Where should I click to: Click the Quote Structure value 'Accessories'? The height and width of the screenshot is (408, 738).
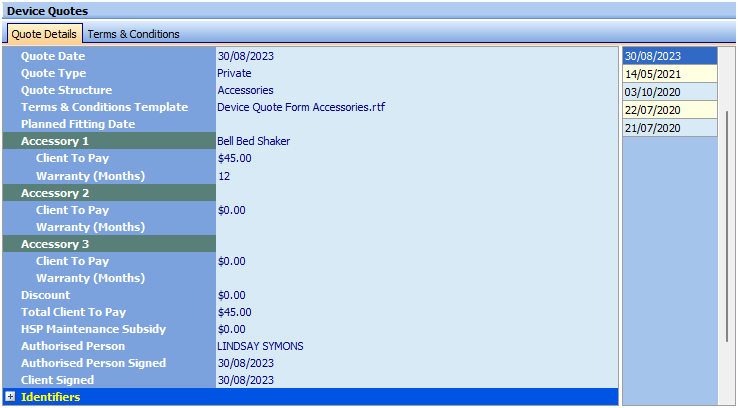coord(245,90)
